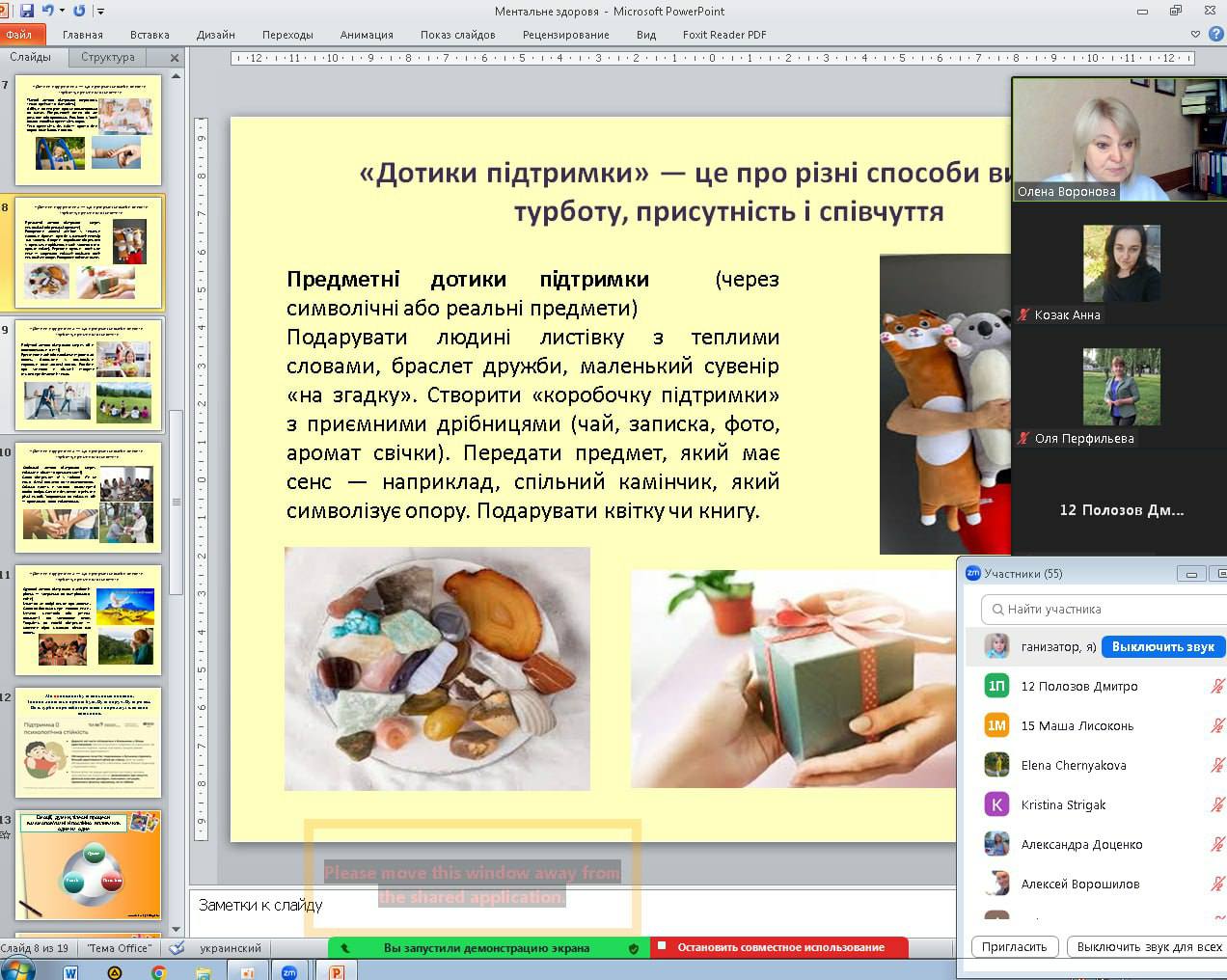This screenshot has height=980, width=1227.
Task: Toggle muted mic icon for Elena Chernyakova
Action: point(1217,766)
